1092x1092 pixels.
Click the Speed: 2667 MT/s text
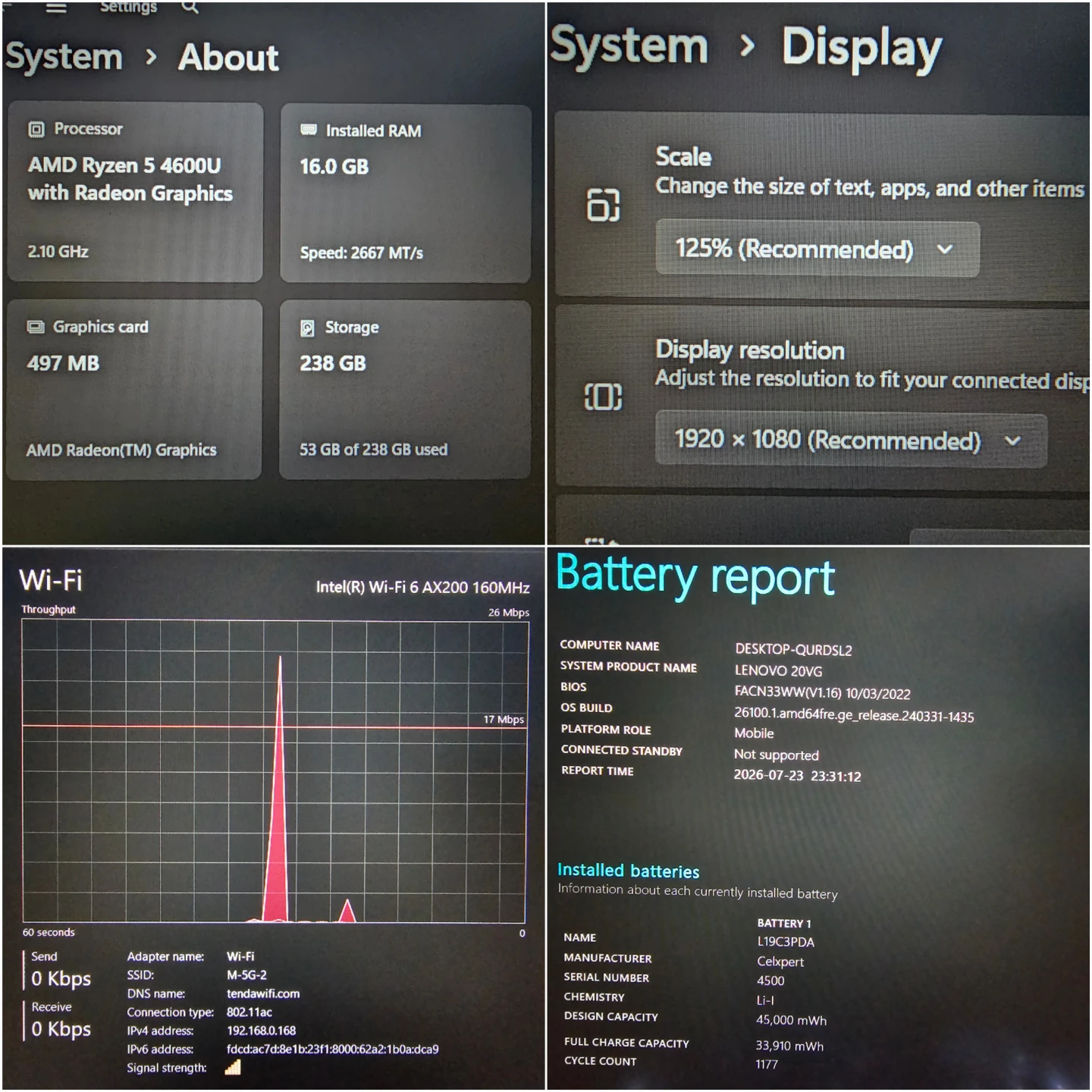coord(361,253)
